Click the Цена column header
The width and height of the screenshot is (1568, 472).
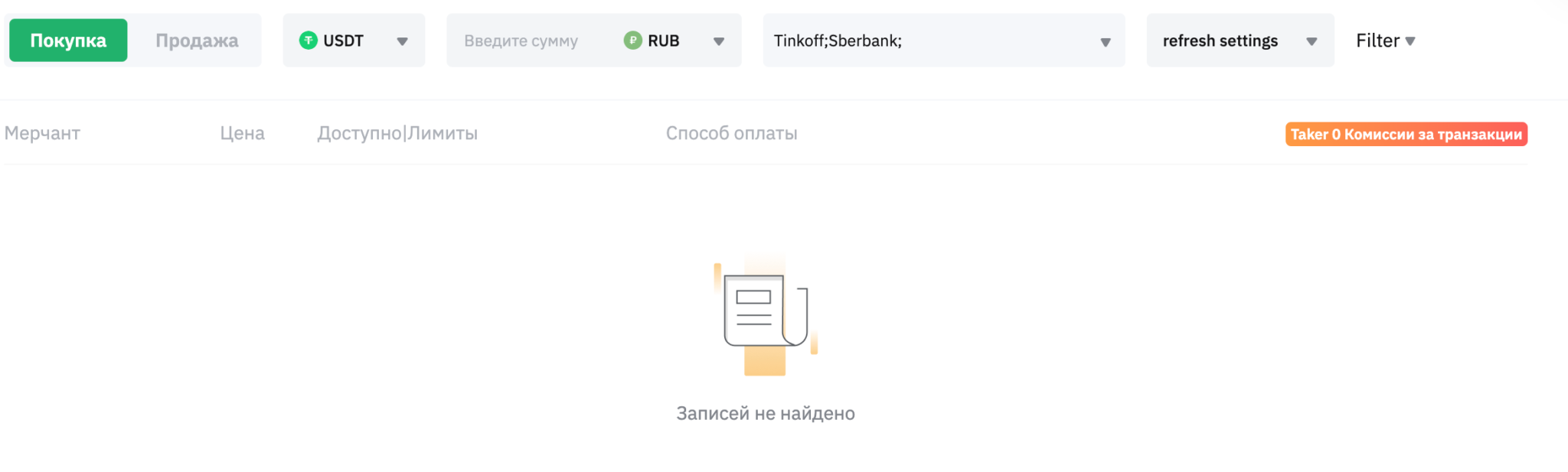click(x=242, y=133)
